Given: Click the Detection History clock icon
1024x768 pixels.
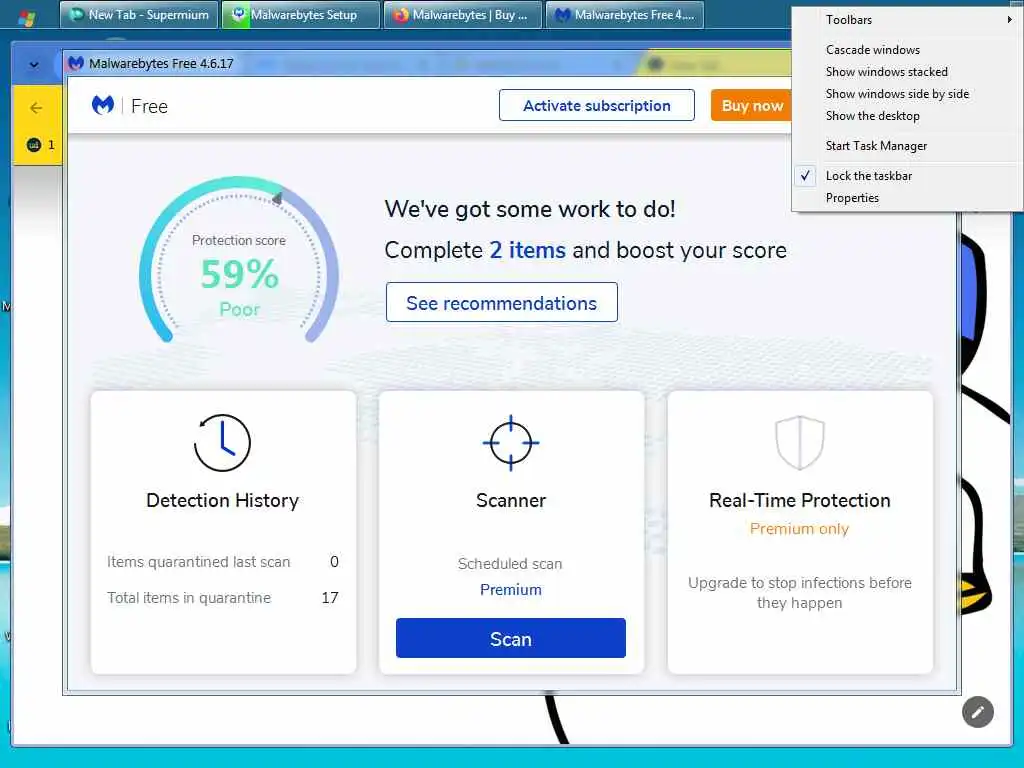Looking at the screenshot, I should pos(222,443).
